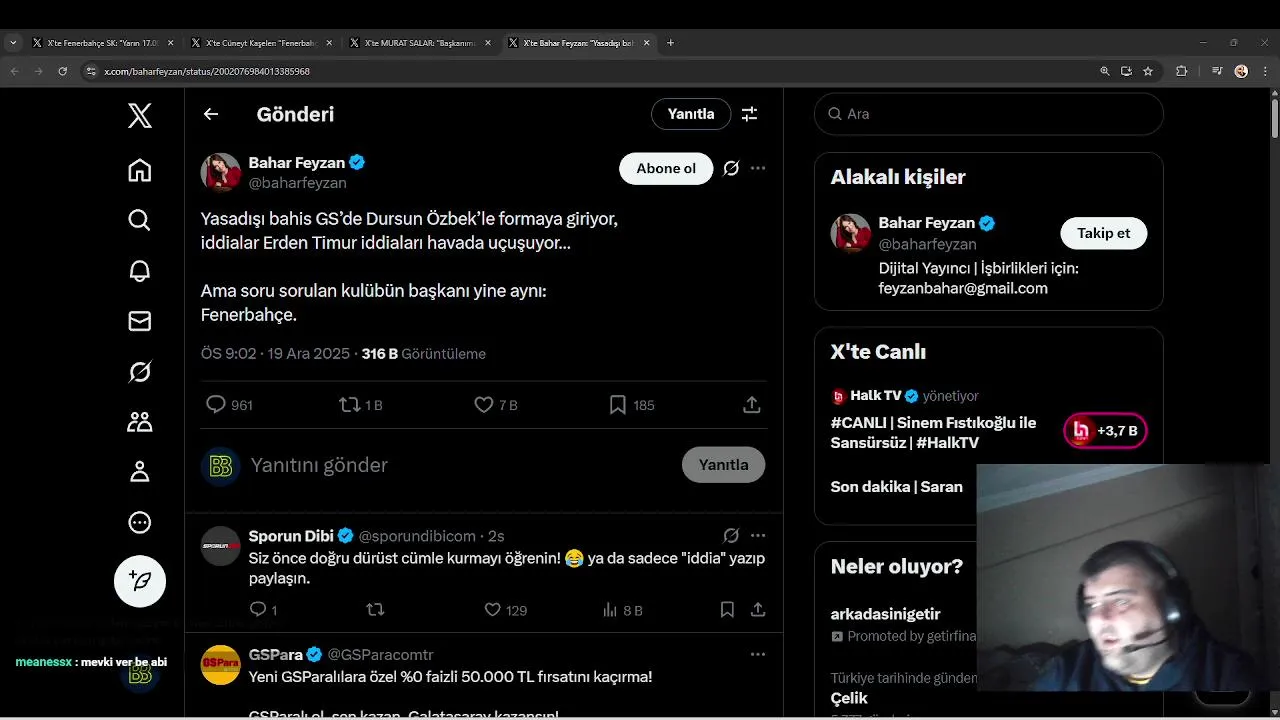Open Bahar Feyzan profile name link in post
The width and height of the screenshot is (1280, 720).
pos(297,162)
